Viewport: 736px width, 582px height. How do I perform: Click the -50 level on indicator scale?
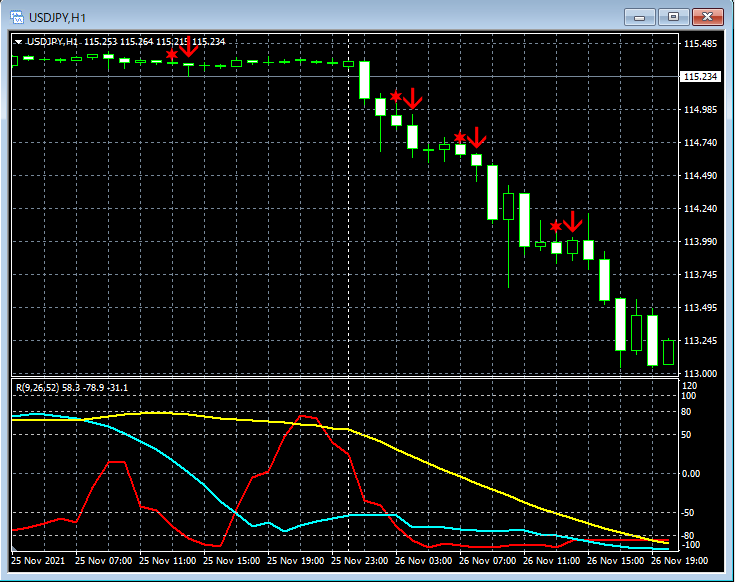coord(688,513)
